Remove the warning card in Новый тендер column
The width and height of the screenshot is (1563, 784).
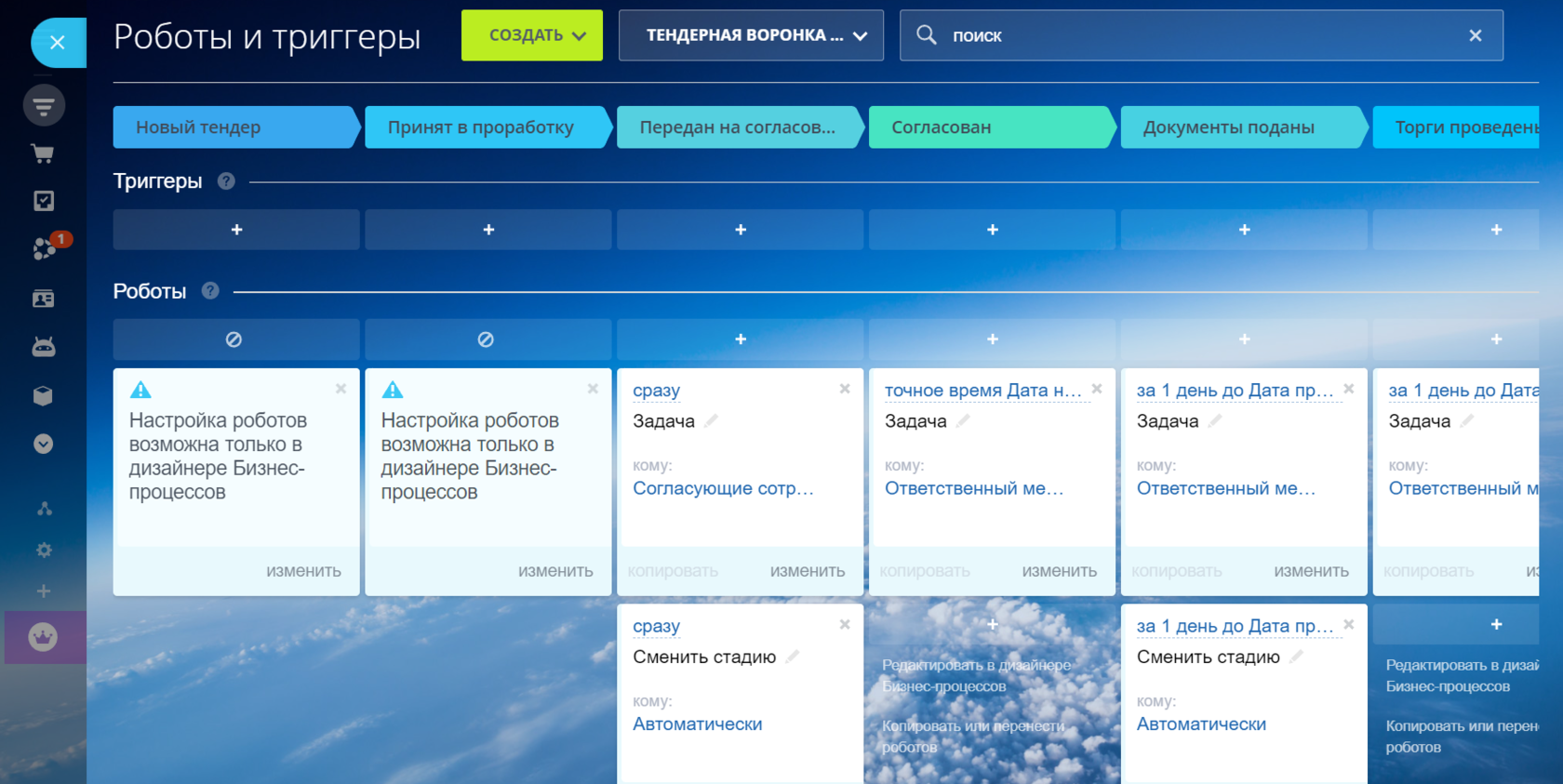tap(341, 389)
